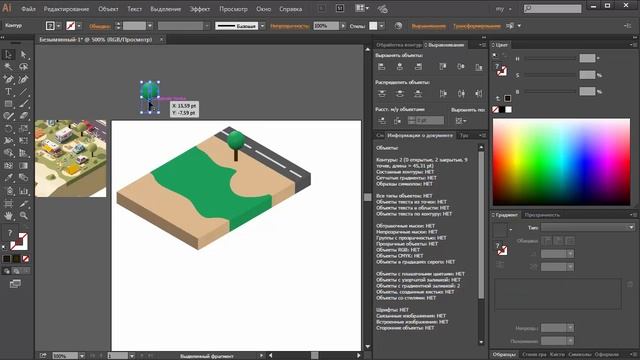The image size is (640, 360).
Task: Open the Справка menu
Action: [x=291, y=9]
